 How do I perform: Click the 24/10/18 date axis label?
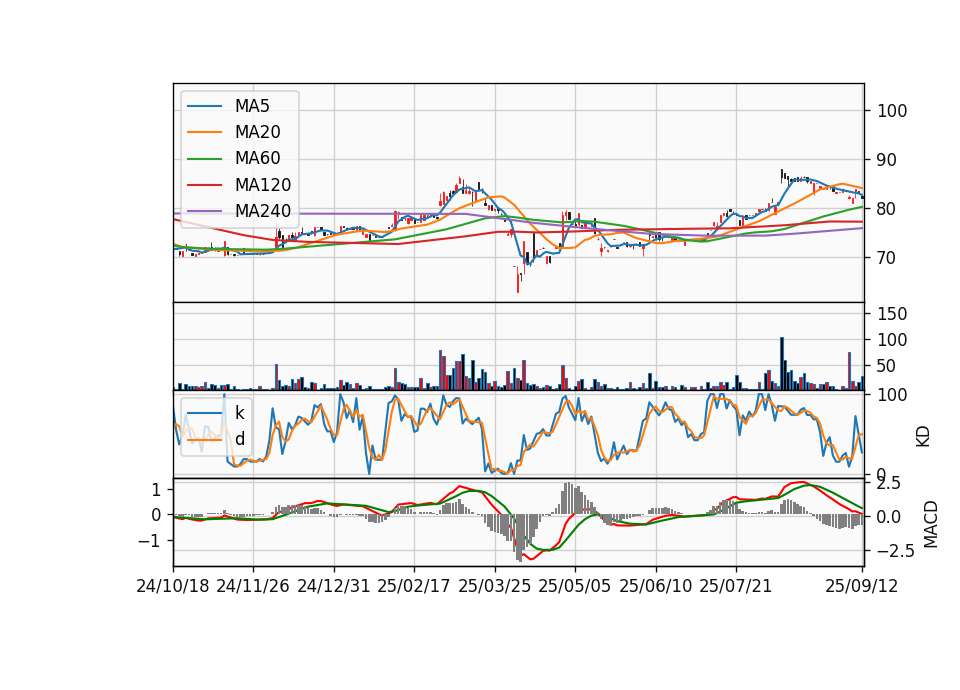point(173,586)
